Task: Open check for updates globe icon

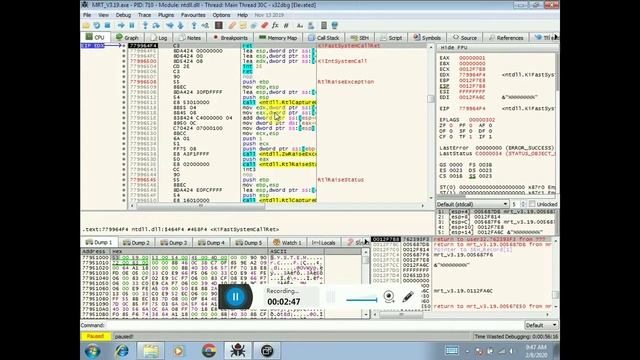Action: [x=335, y=26]
